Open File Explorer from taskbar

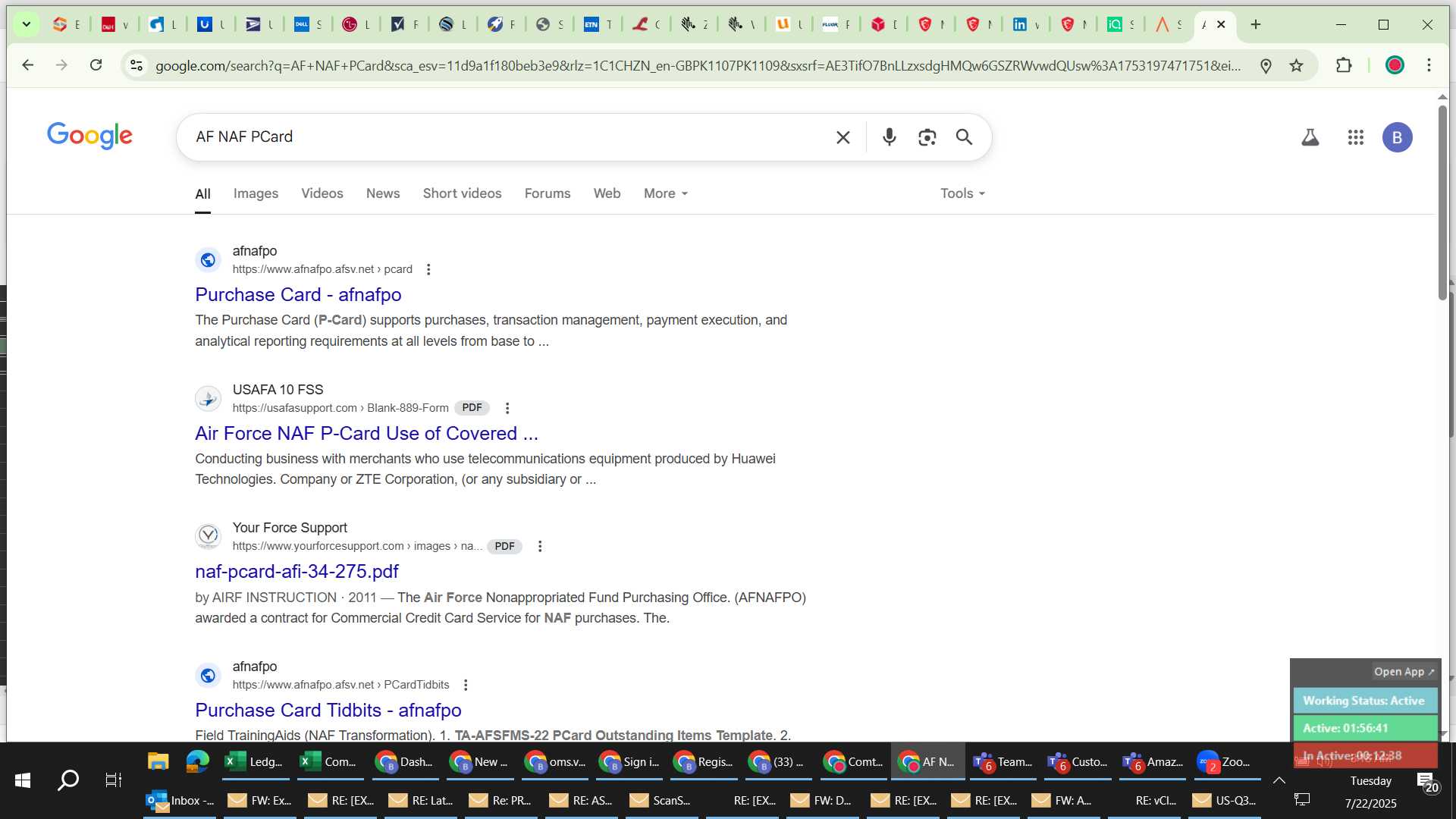pyautogui.click(x=158, y=761)
